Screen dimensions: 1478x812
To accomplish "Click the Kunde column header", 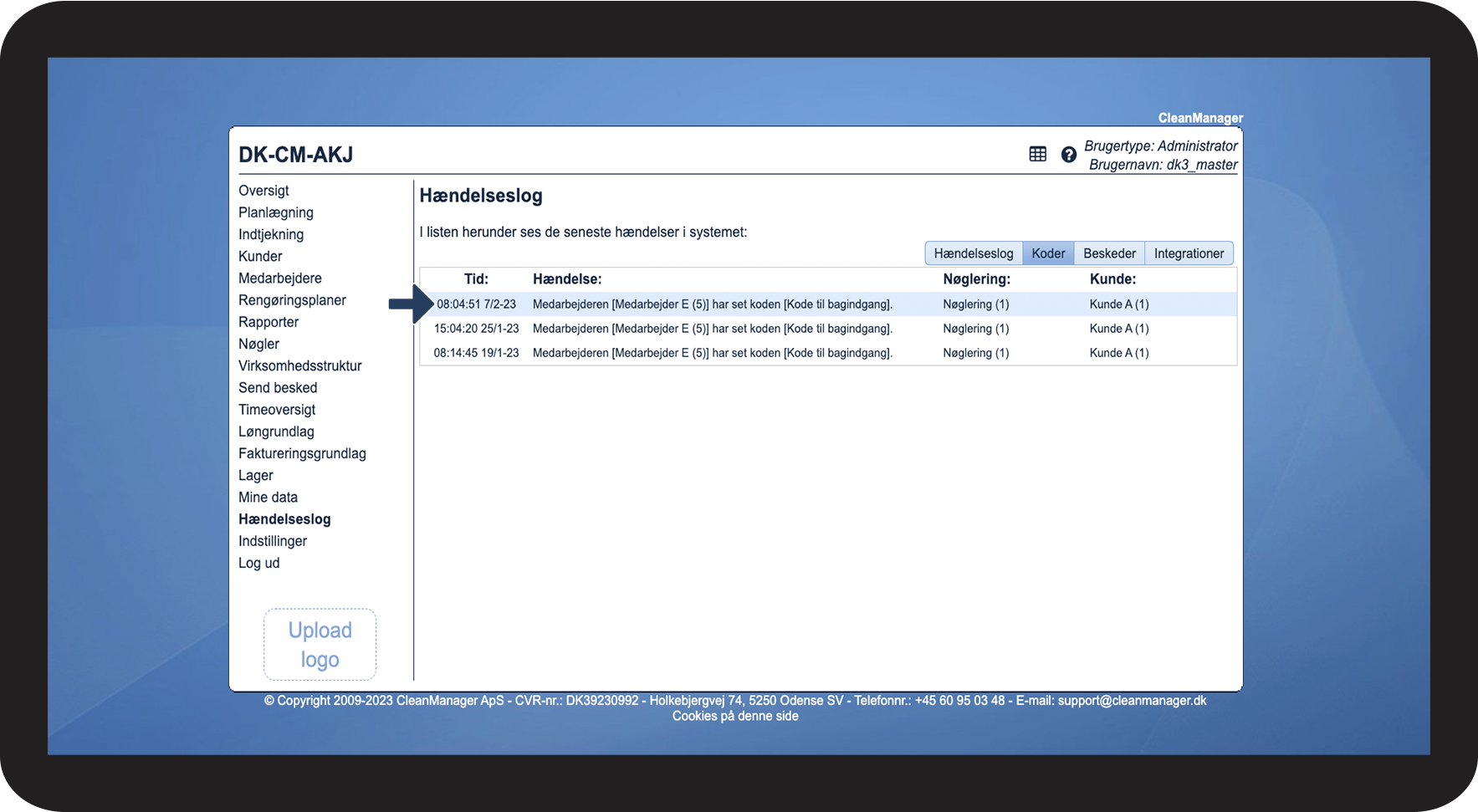I will click(1112, 279).
